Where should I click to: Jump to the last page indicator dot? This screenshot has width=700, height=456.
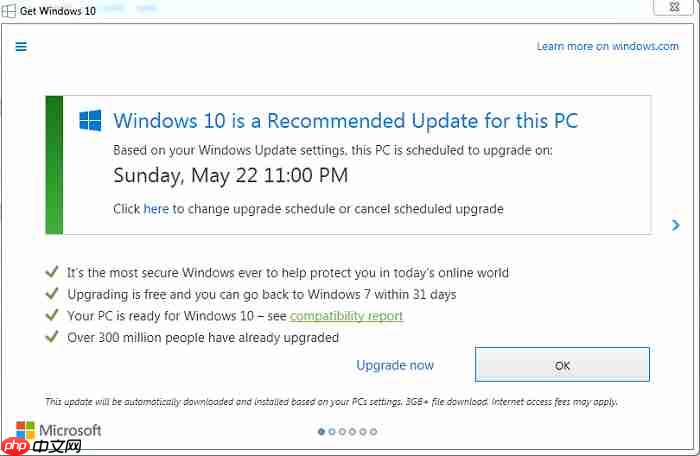point(374,432)
